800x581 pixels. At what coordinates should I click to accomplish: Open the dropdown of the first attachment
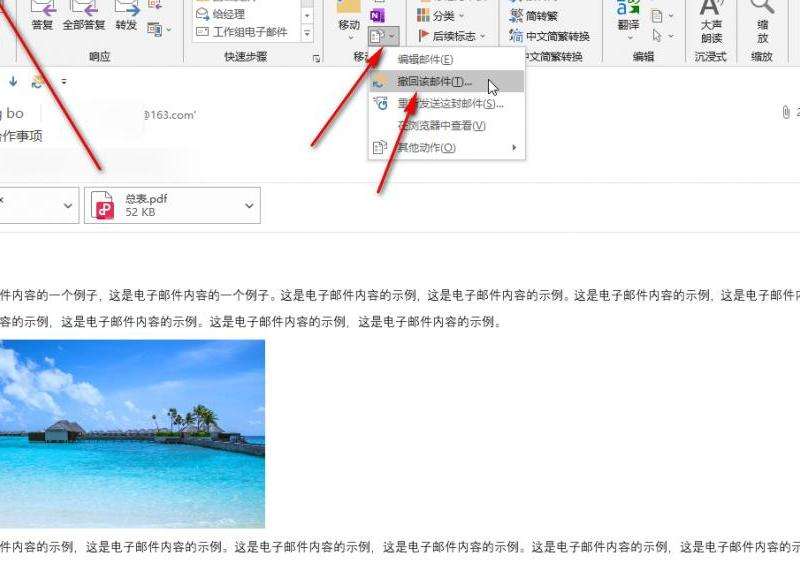[67, 206]
